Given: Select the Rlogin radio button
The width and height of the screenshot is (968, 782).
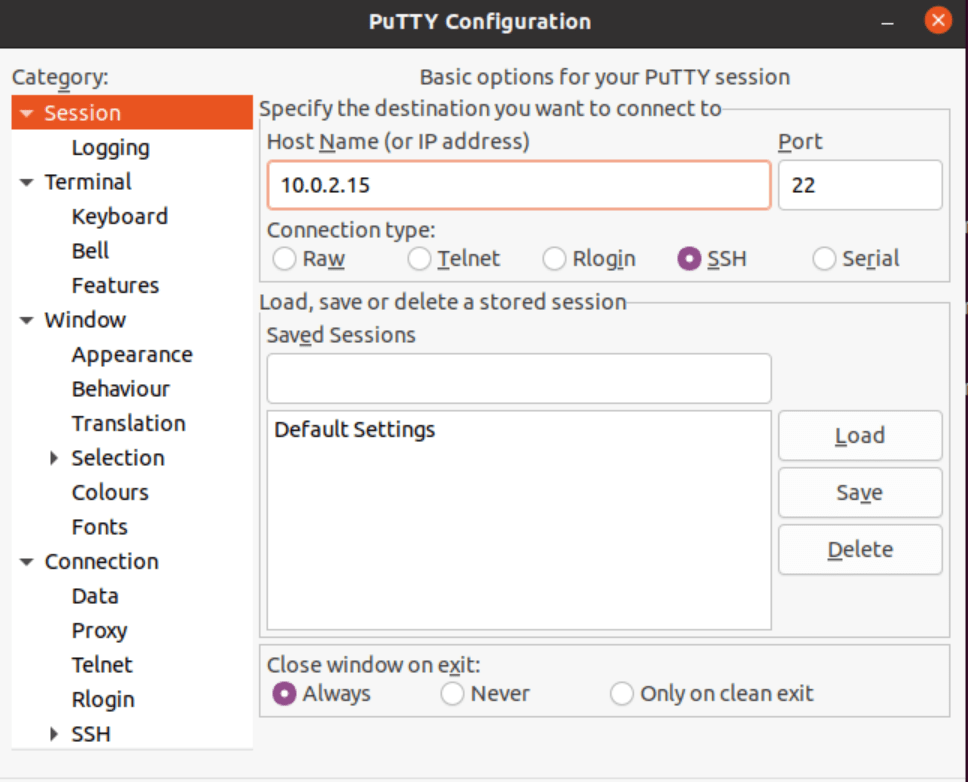Looking at the screenshot, I should [554, 259].
